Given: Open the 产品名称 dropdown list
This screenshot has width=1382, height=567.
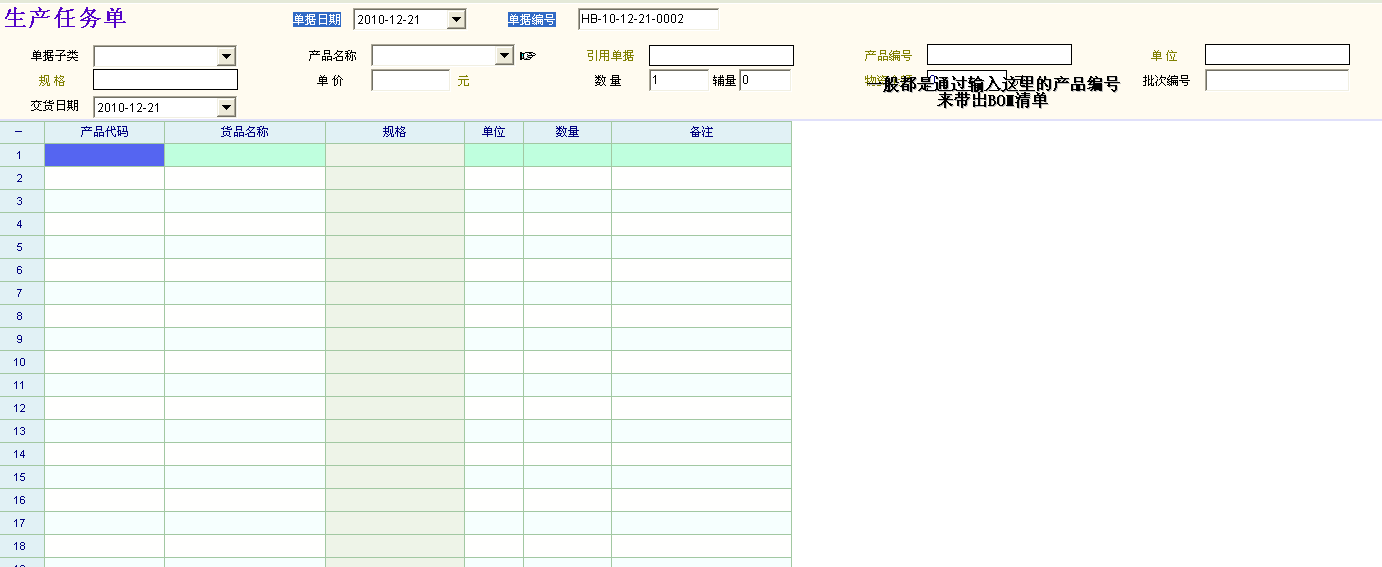Looking at the screenshot, I should pyautogui.click(x=504, y=56).
